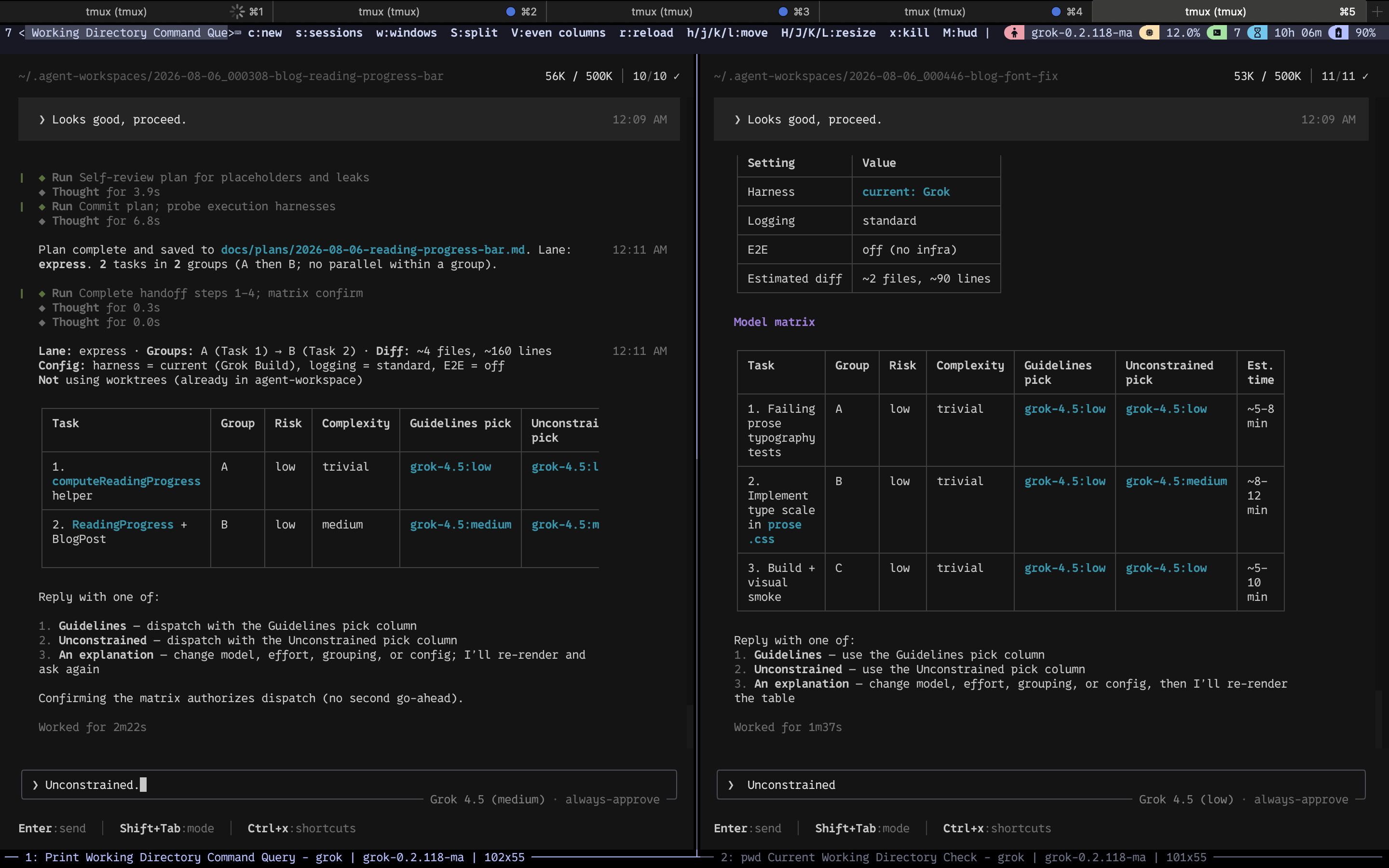Click the blog-font-fix workspace path
Screen dimensions: 1389x868
tap(885, 76)
